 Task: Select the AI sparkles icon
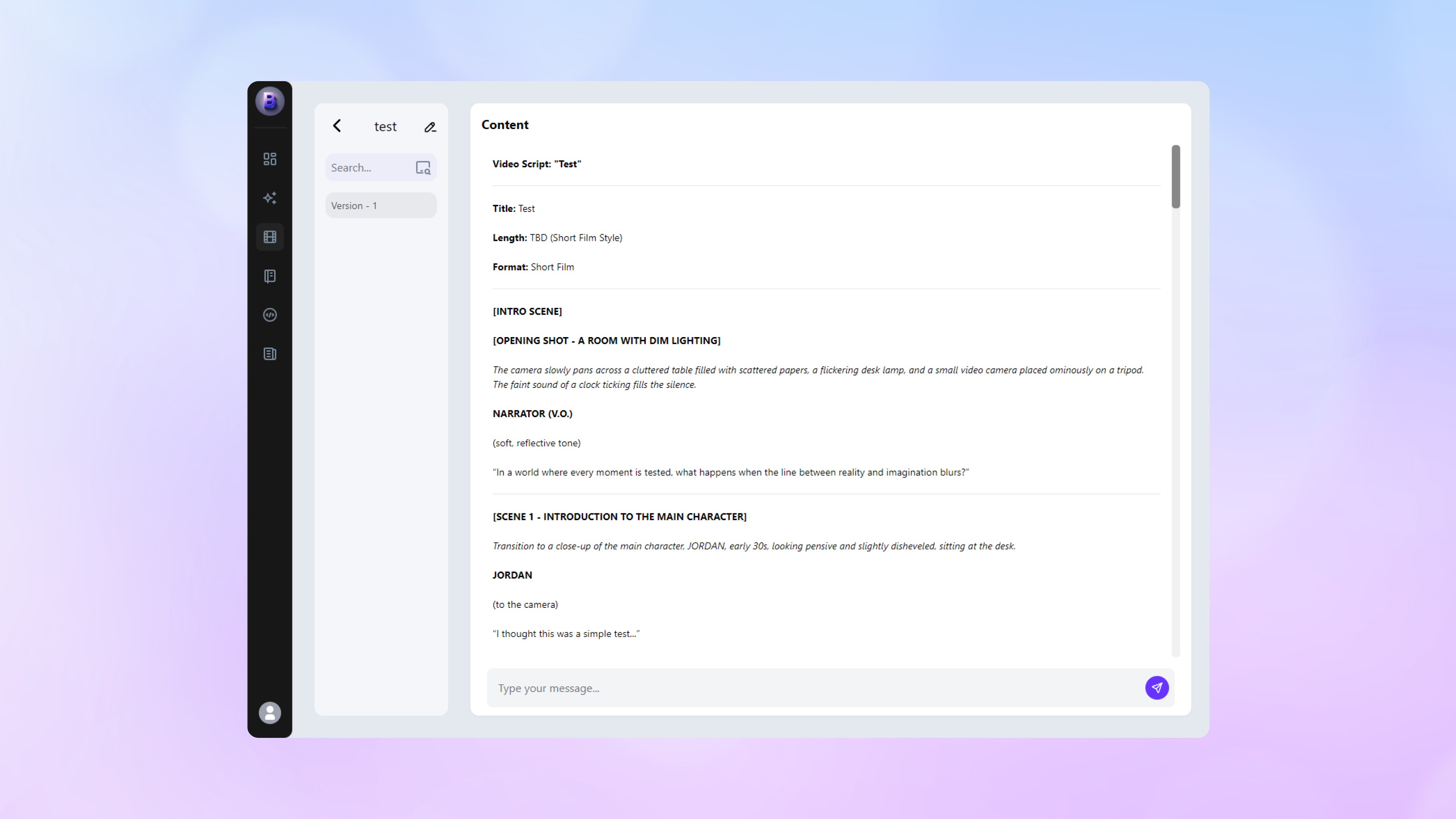tap(270, 198)
